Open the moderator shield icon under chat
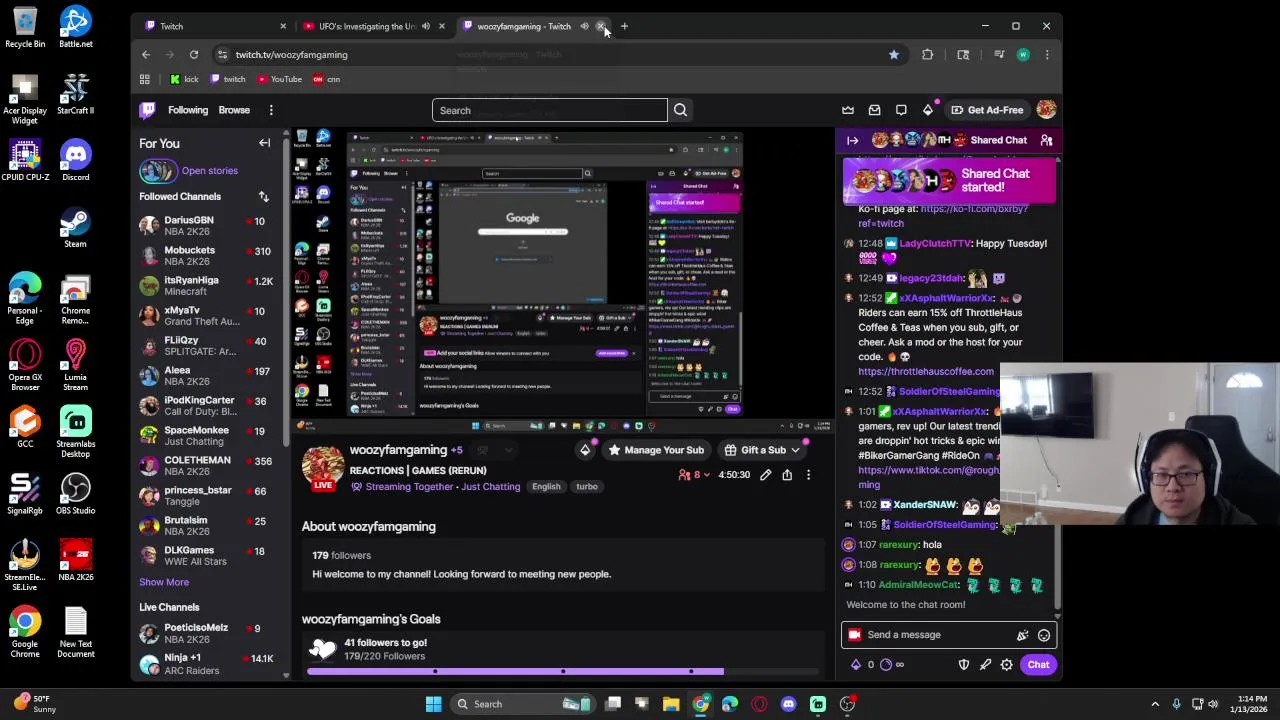Image resolution: width=1280 pixels, height=720 pixels. 964,665
